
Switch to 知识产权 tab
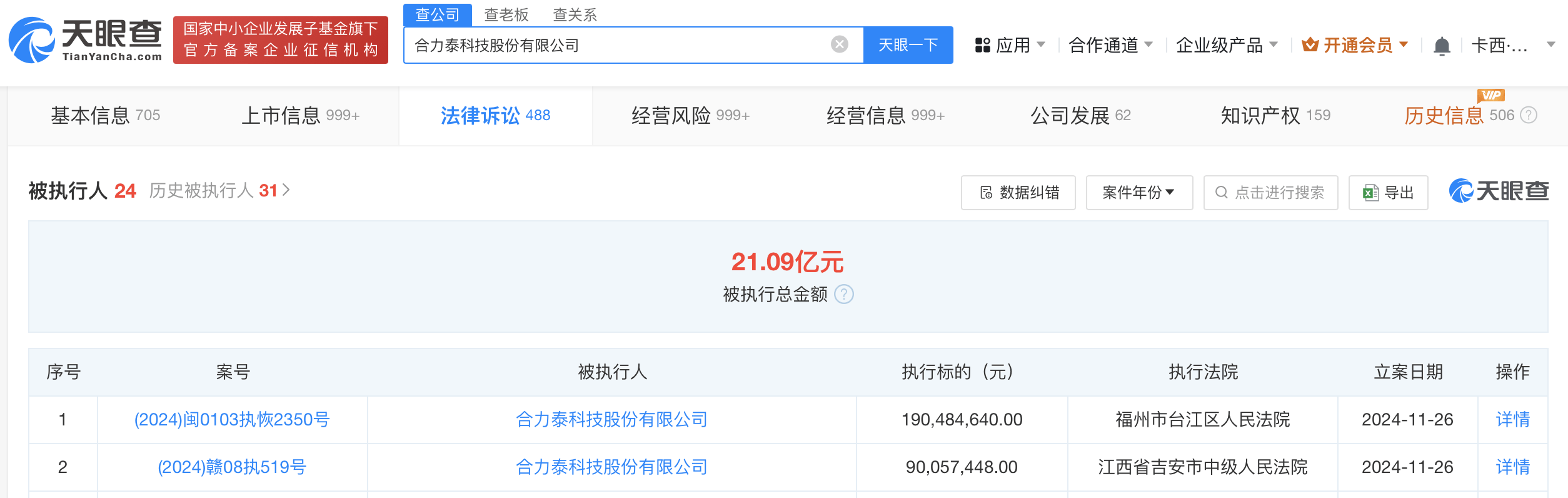coord(1276,116)
